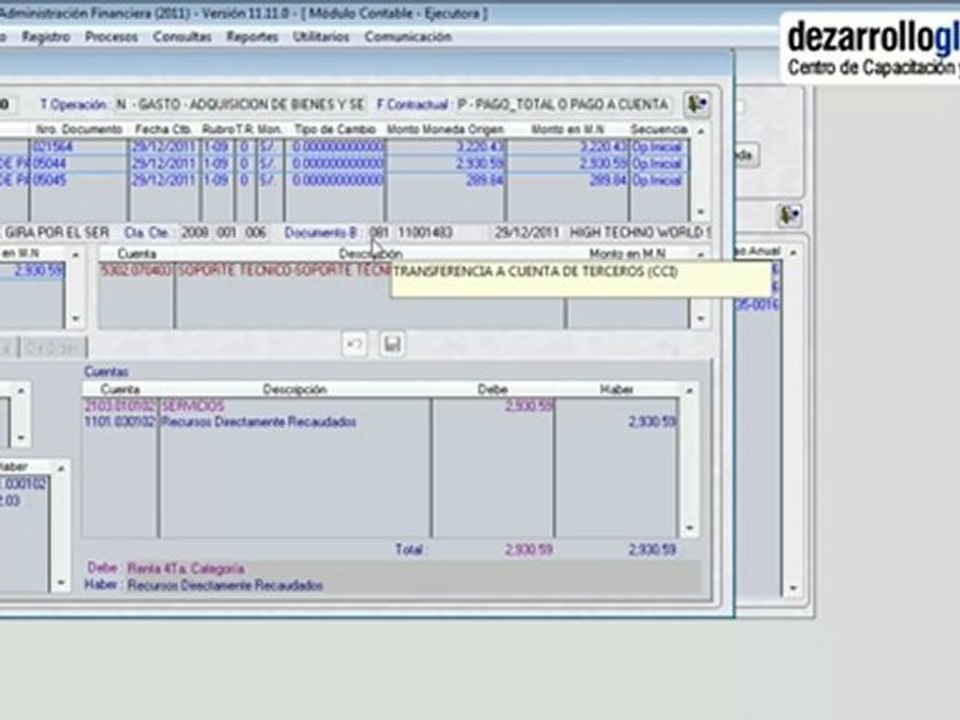Image resolution: width=960 pixels, height=720 pixels.
Task: Select the 2103.010102 SERVICIOS row
Action: click(380, 406)
